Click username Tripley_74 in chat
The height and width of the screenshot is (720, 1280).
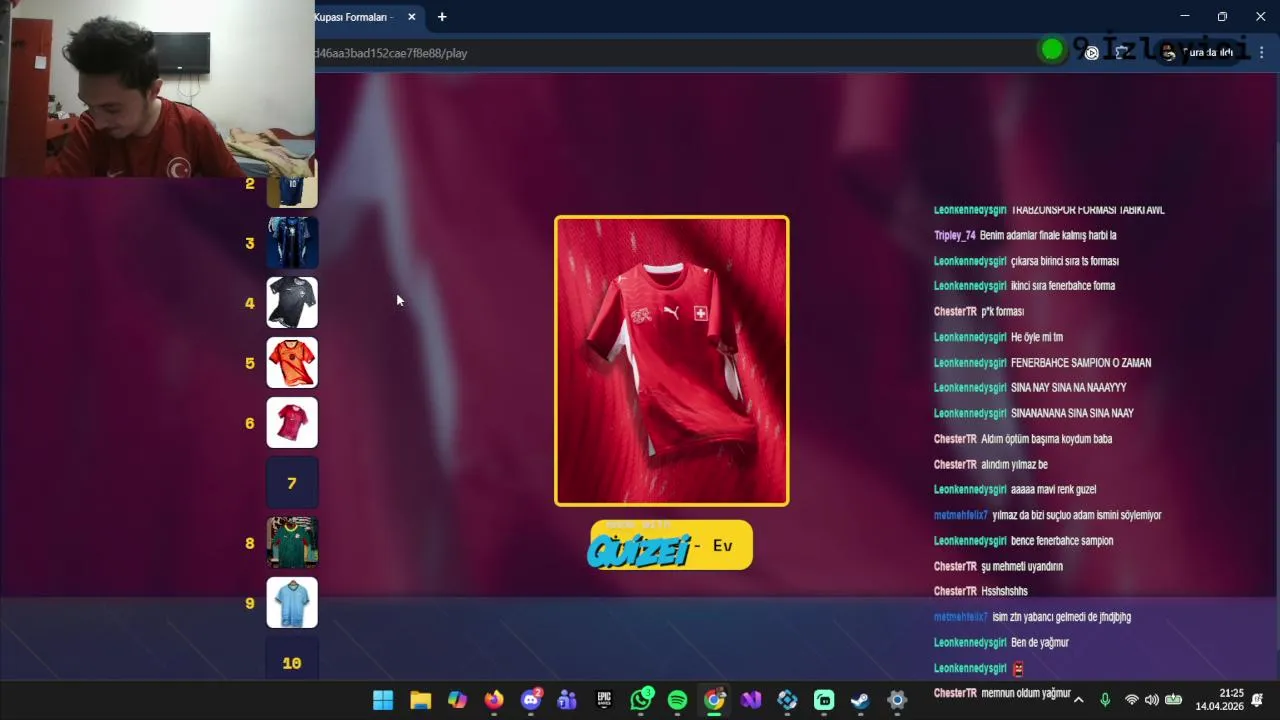coord(954,236)
